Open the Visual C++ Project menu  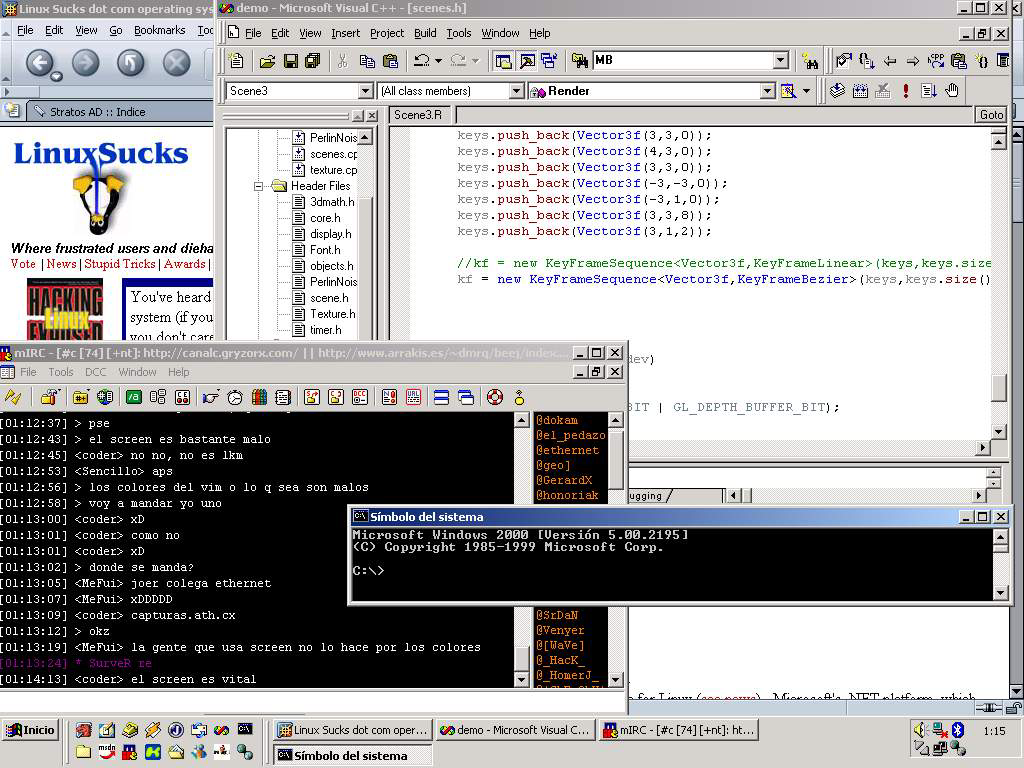coord(387,33)
